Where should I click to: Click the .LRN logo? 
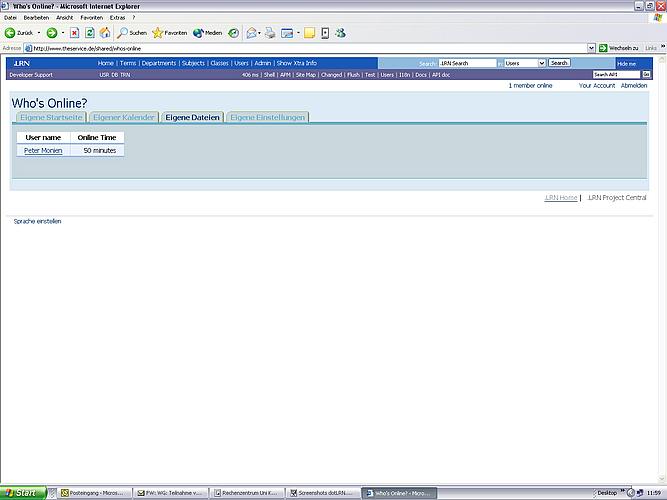point(21,63)
